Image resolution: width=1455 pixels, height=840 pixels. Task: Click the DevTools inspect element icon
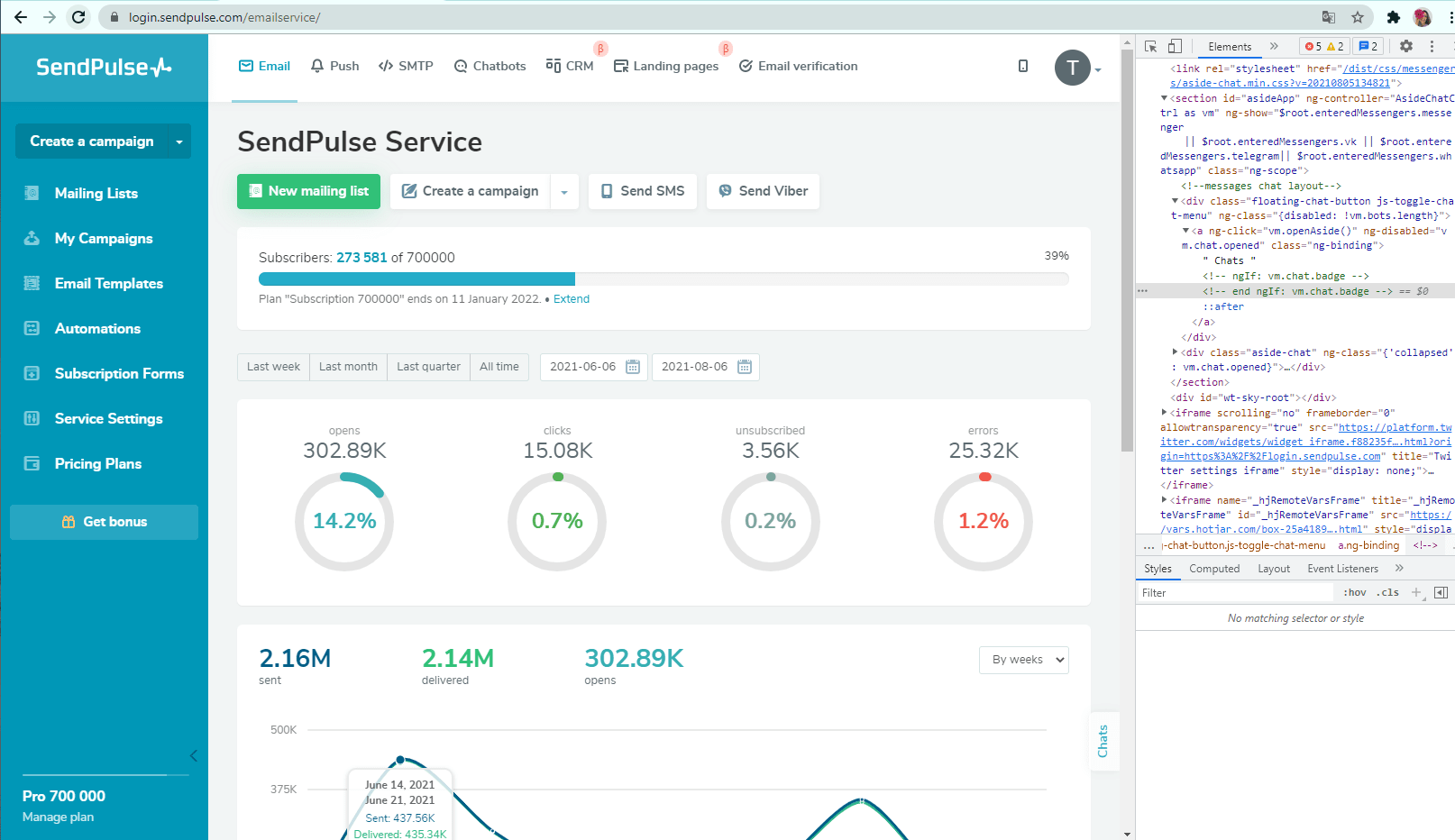pos(1151,46)
